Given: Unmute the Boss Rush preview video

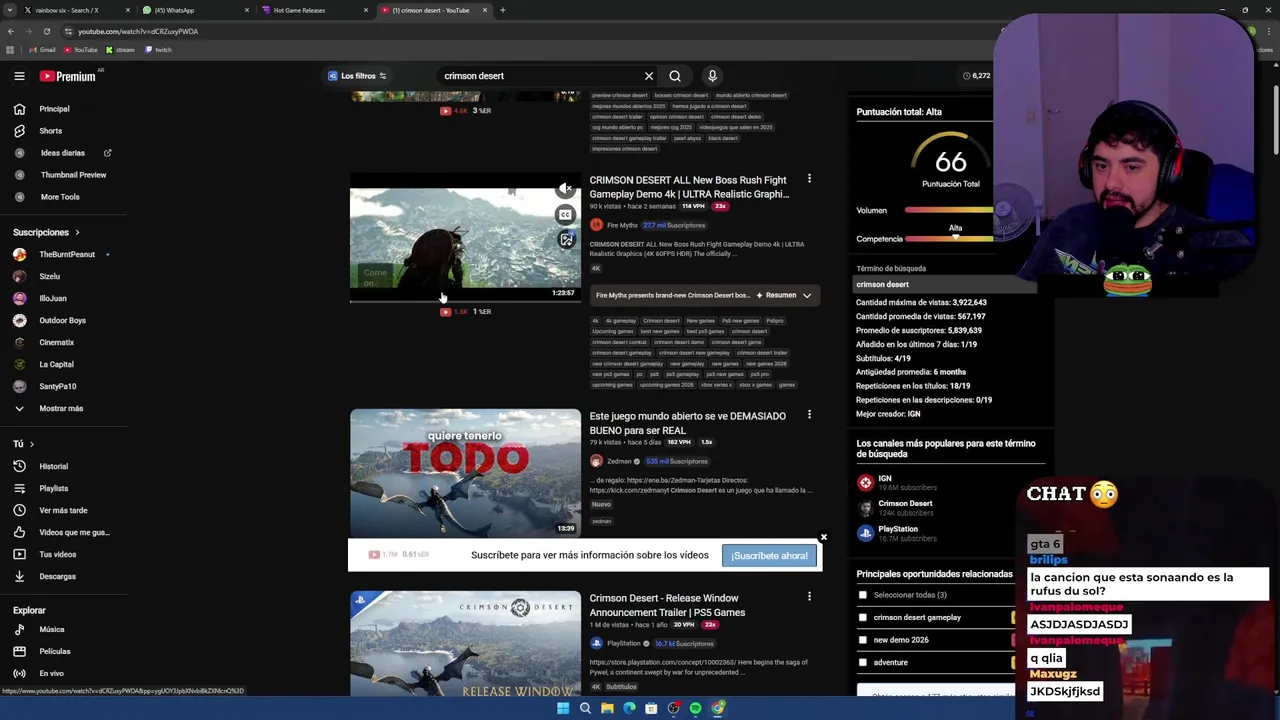Looking at the screenshot, I should tap(566, 189).
